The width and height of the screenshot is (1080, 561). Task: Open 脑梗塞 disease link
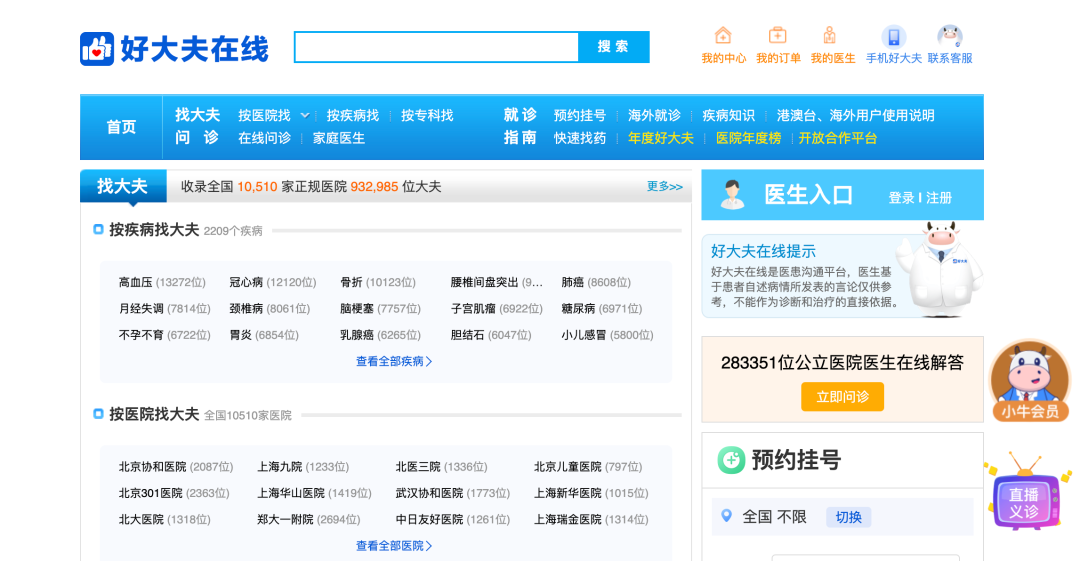point(357,308)
